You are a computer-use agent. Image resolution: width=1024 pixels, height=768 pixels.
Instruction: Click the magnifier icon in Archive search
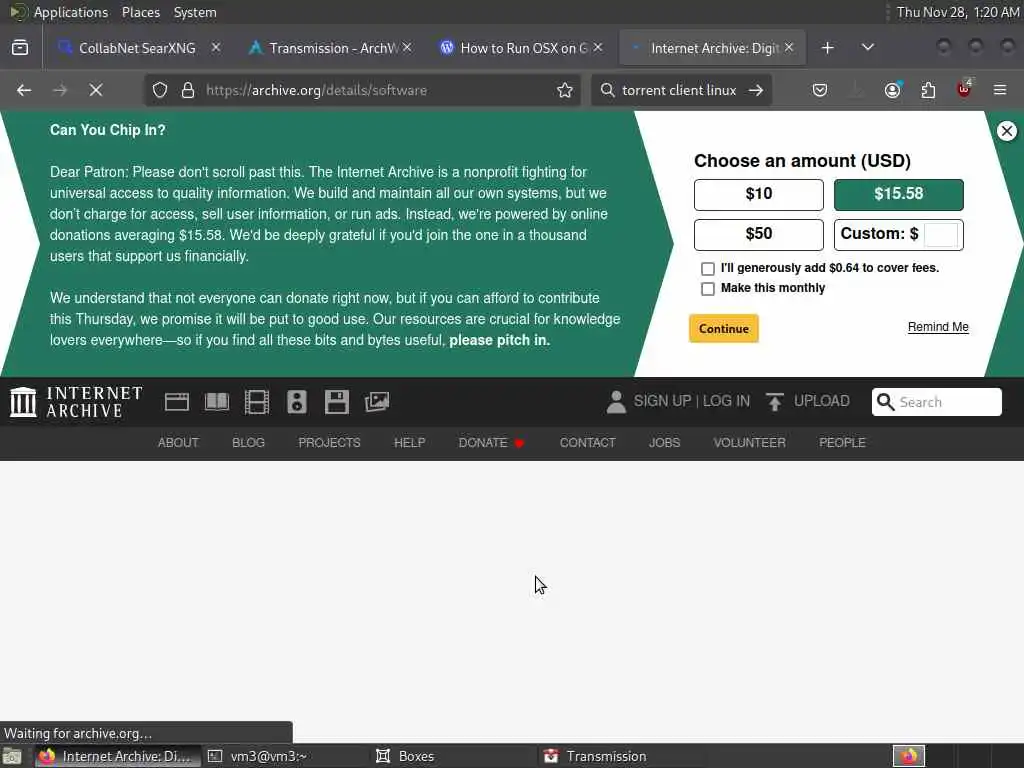pyautogui.click(x=886, y=402)
